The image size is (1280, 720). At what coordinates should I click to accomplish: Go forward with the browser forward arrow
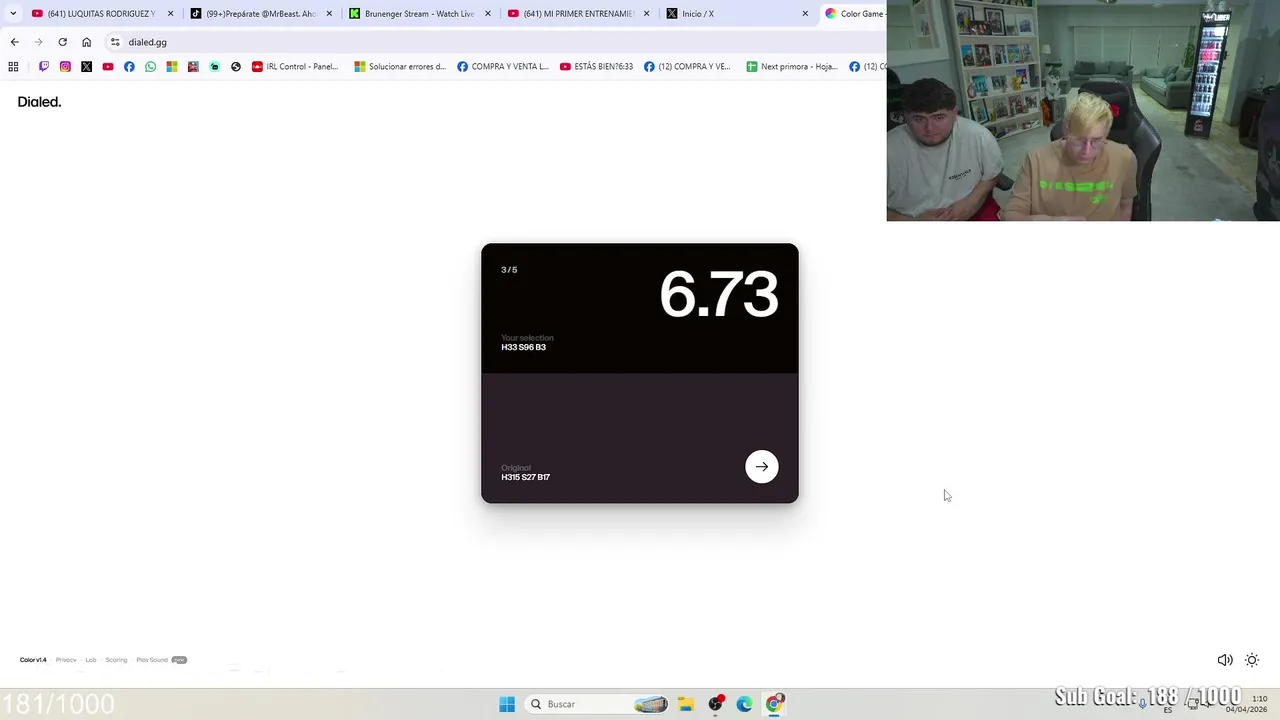click(x=38, y=42)
